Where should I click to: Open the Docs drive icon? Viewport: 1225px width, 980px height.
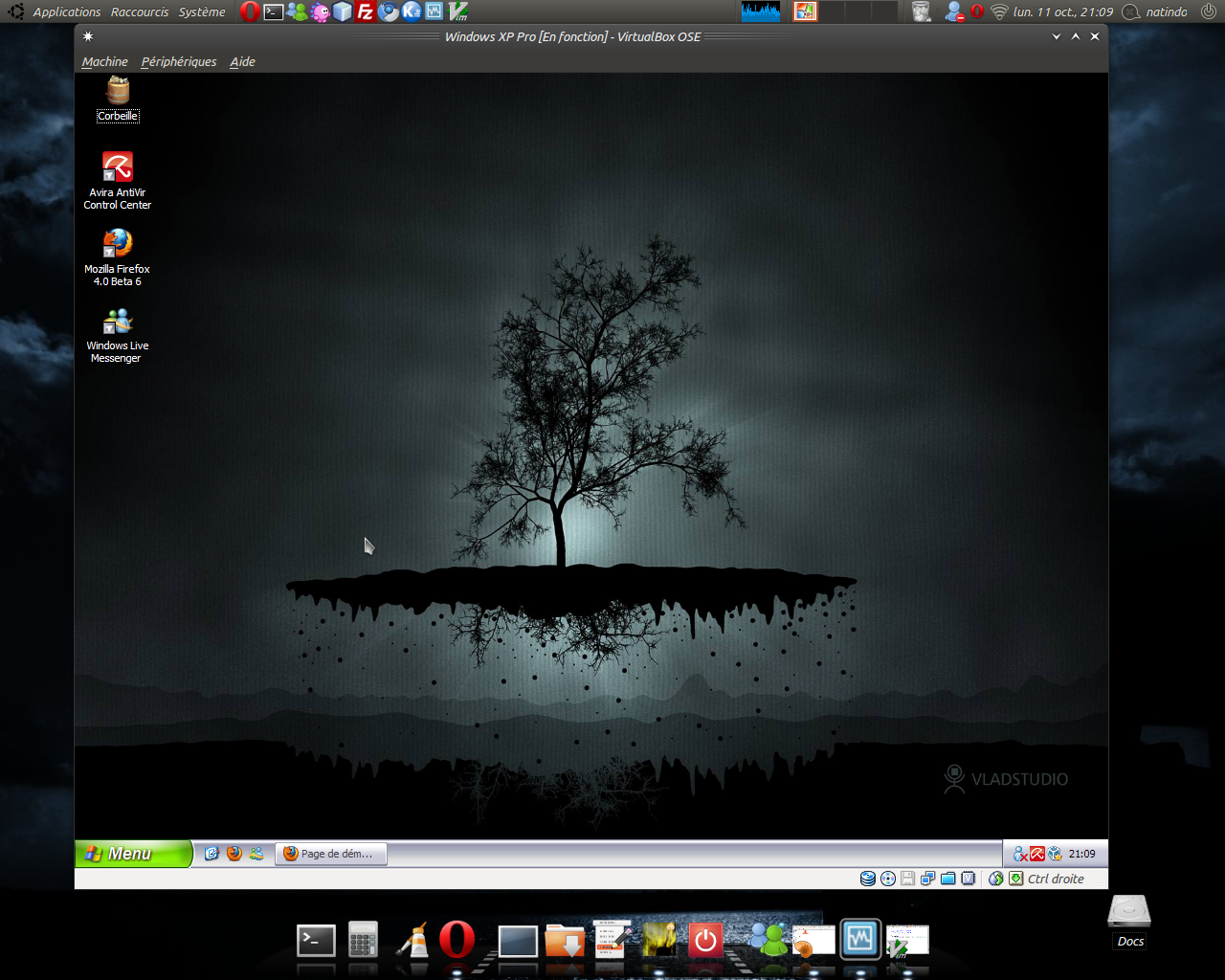[1129, 921]
